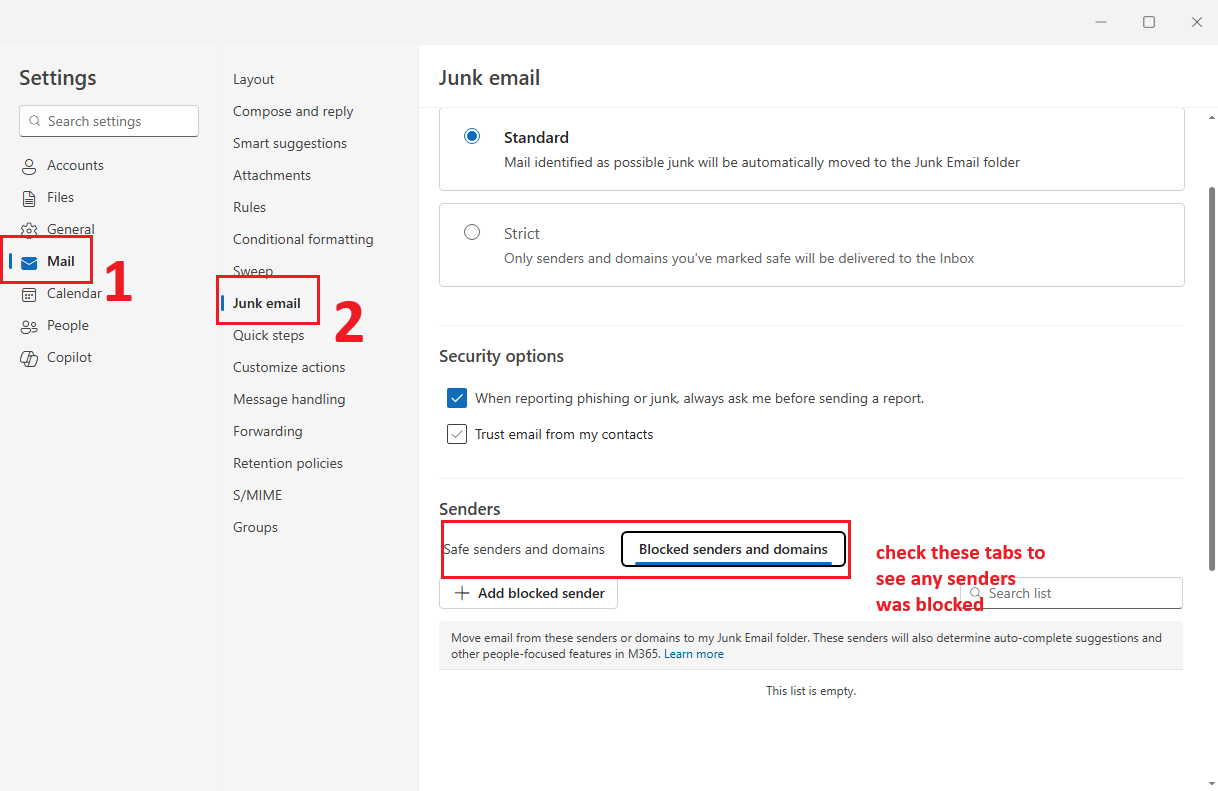The image size is (1218, 791).
Task: Click the Add blocked sender button
Action: (528, 593)
